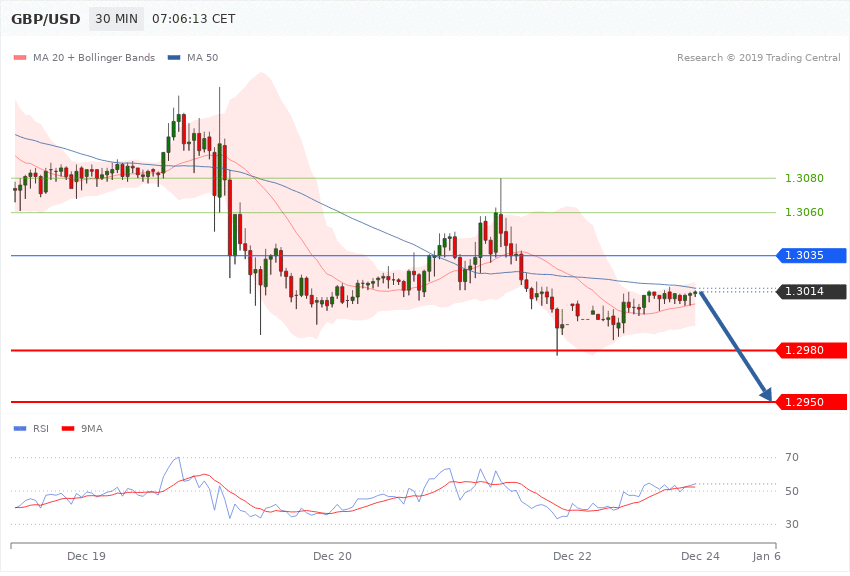The image size is (850, 576).
Task: Click the MA 20 + Bollinger Bands legend swatch
Action: [20, 57]
